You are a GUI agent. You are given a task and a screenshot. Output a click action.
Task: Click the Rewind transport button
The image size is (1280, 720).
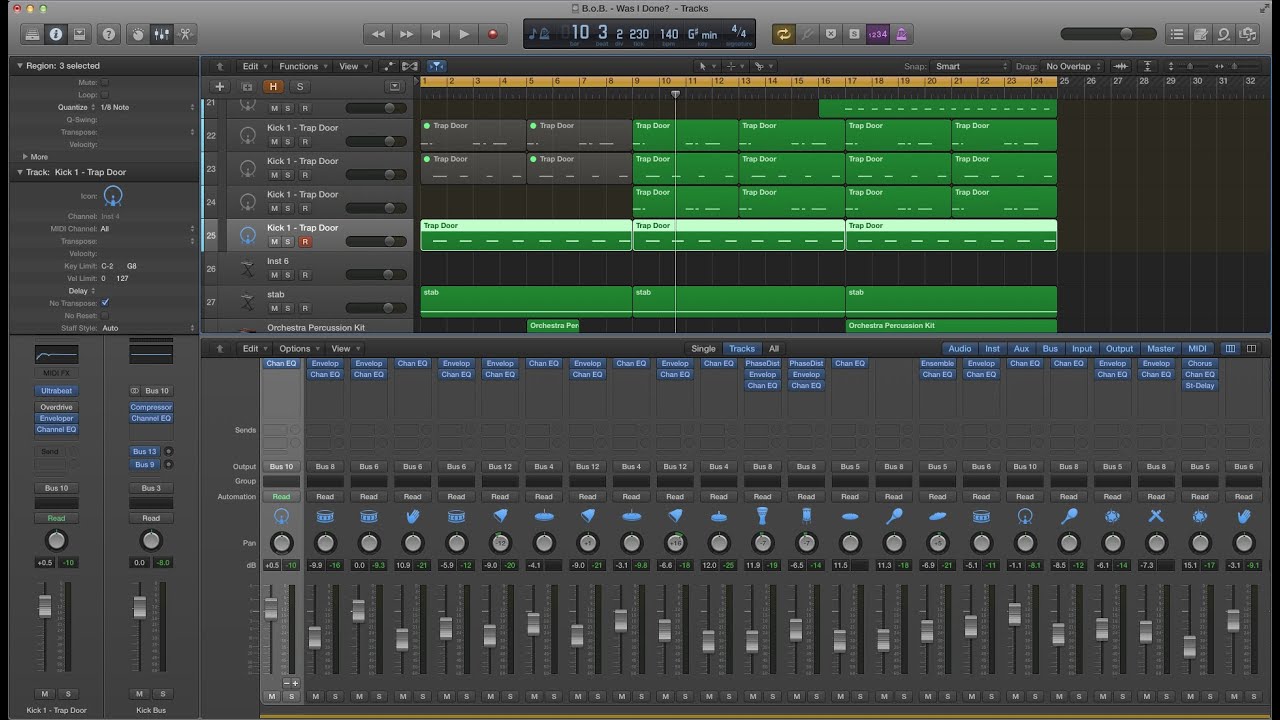pyautogui.click(x=378, y=34)
